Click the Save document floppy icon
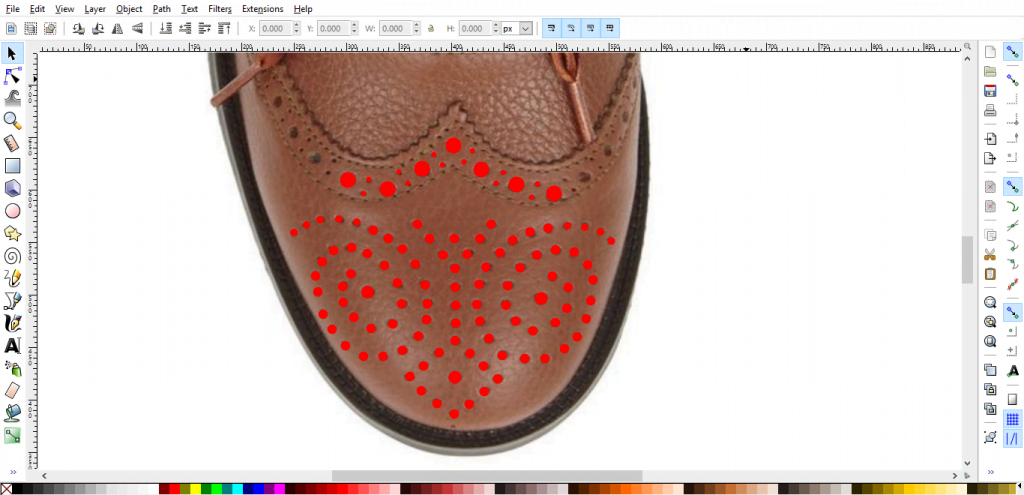 pos(991,91)
